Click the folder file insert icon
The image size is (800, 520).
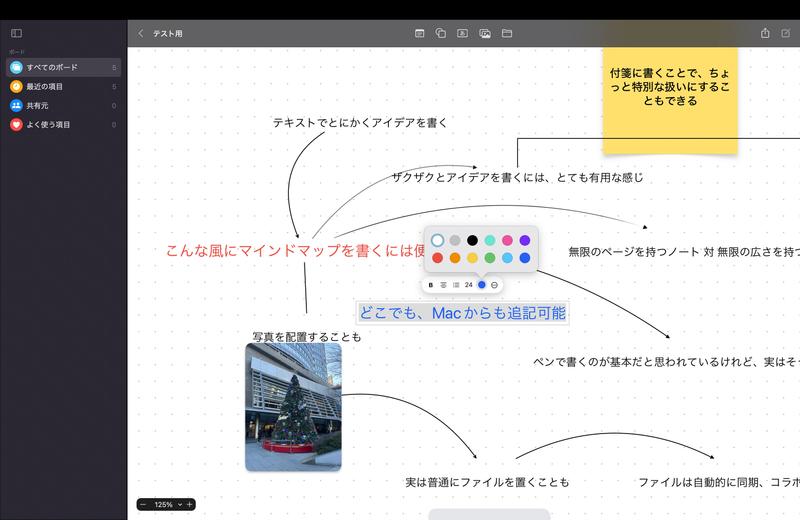pyautogui.click(x=507, y=33)
